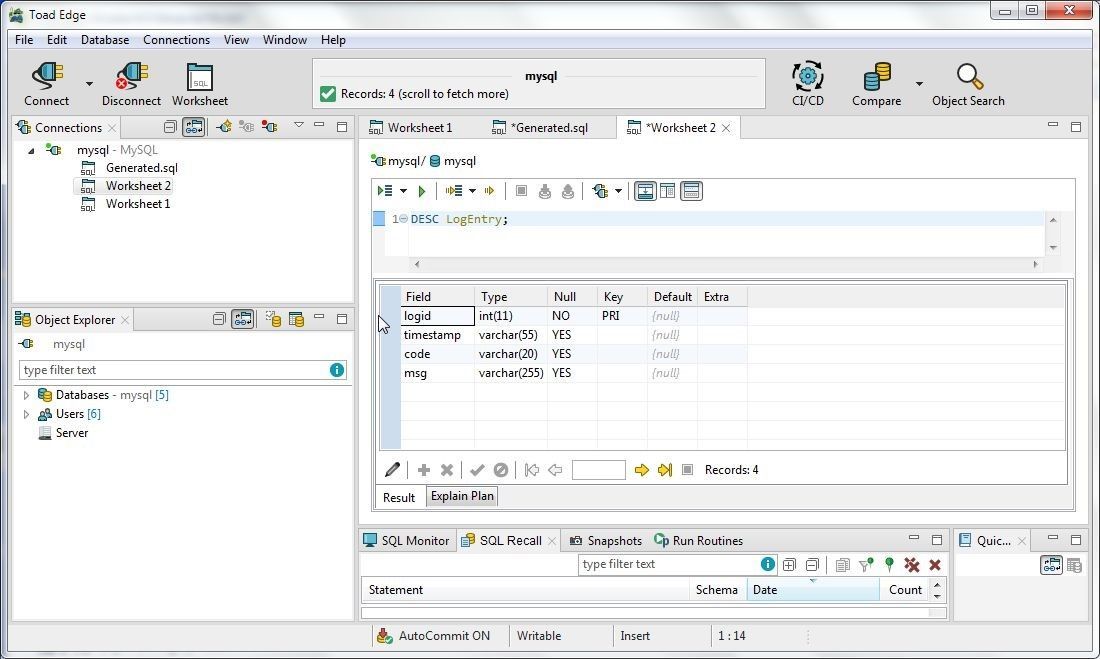
Task: Click the Type column header
Action: pyautogui.click(x=511, y=297)
